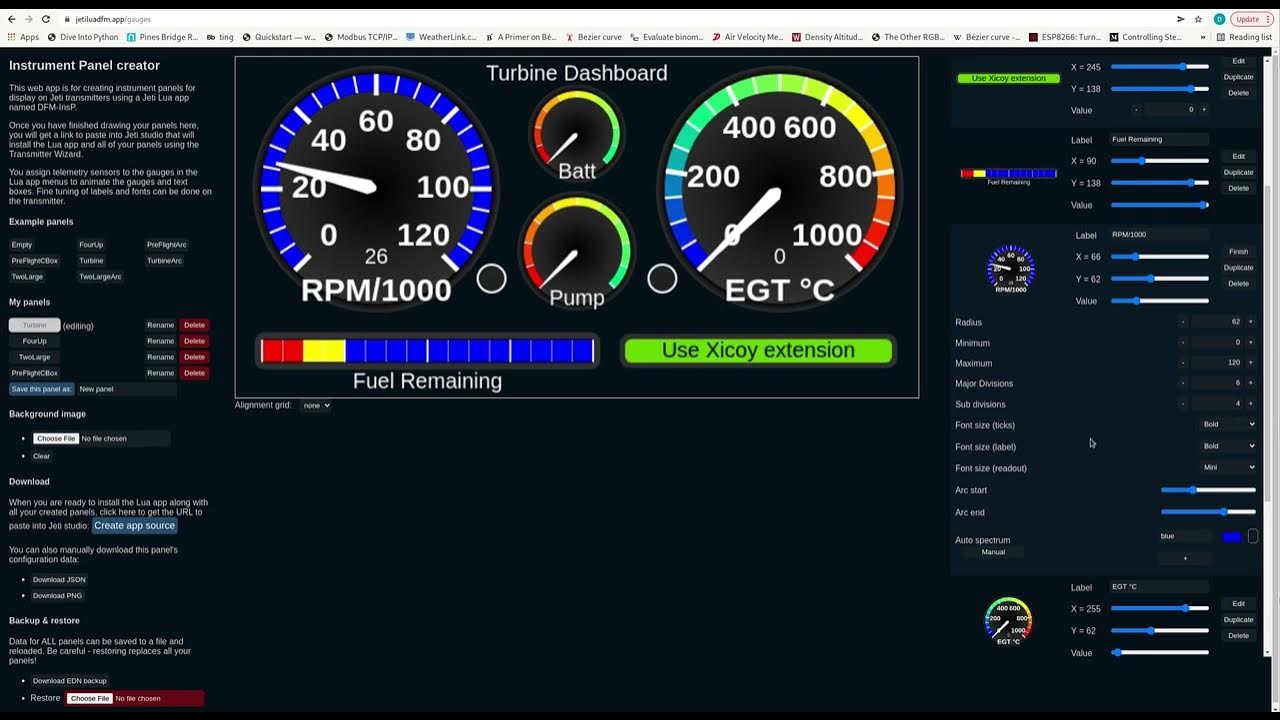Load the Empty example panel

tap(22, 244)
